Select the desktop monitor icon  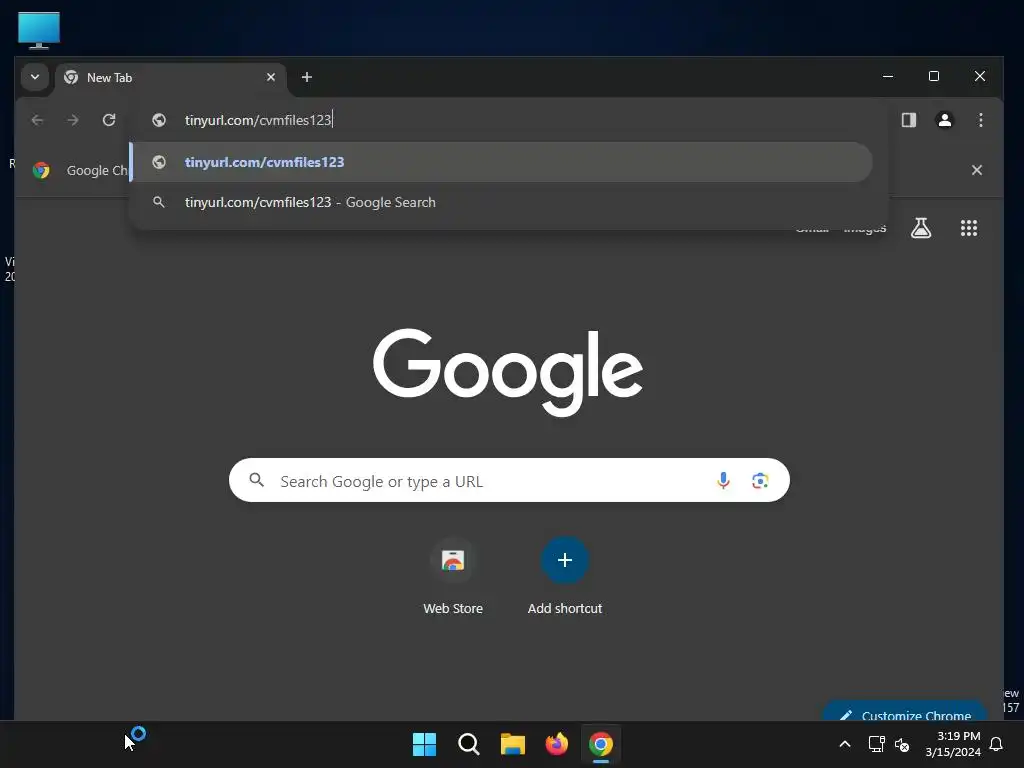coord(39,31)
